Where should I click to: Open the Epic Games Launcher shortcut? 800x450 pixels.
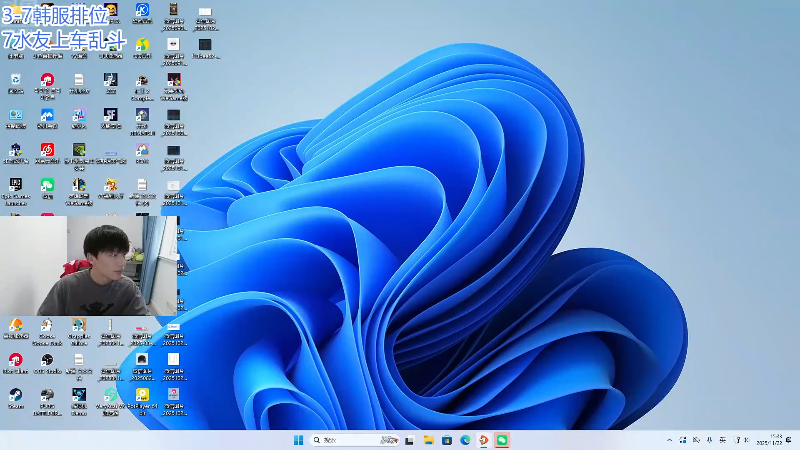[x=16, y=185]
